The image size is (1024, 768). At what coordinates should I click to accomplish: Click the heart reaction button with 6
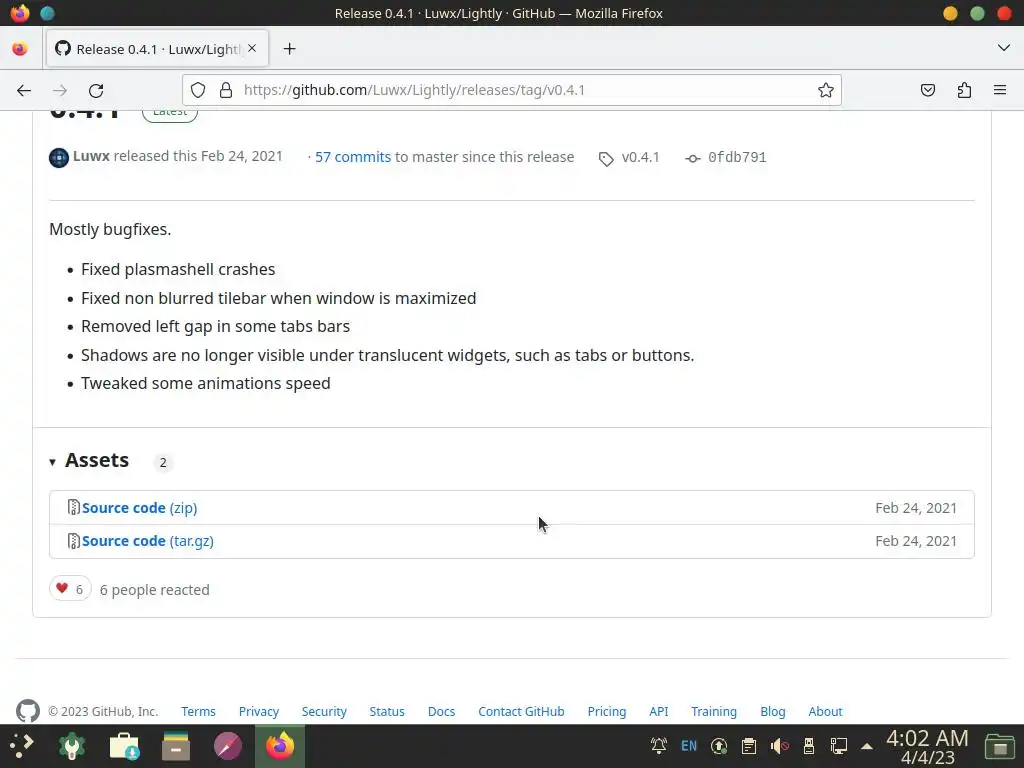tap(70, 589)
